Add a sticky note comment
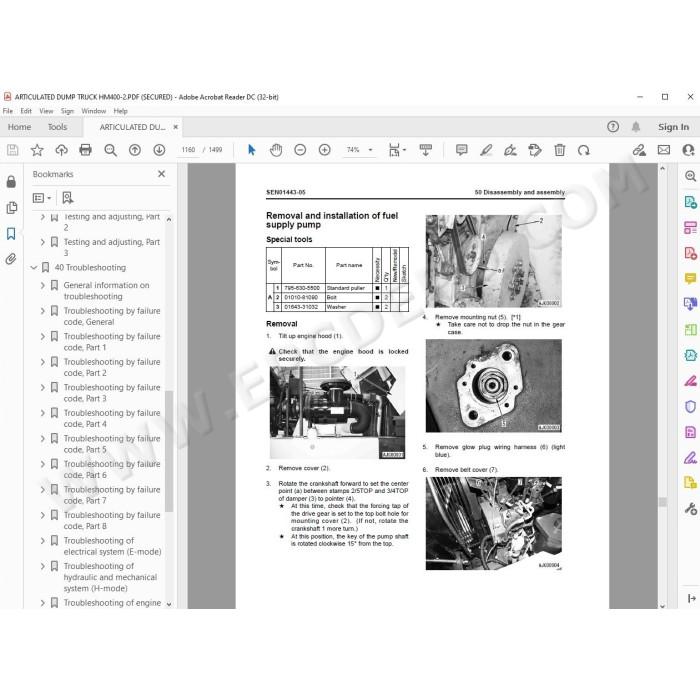Screen dimensions: 700x700 click(462, 150)
